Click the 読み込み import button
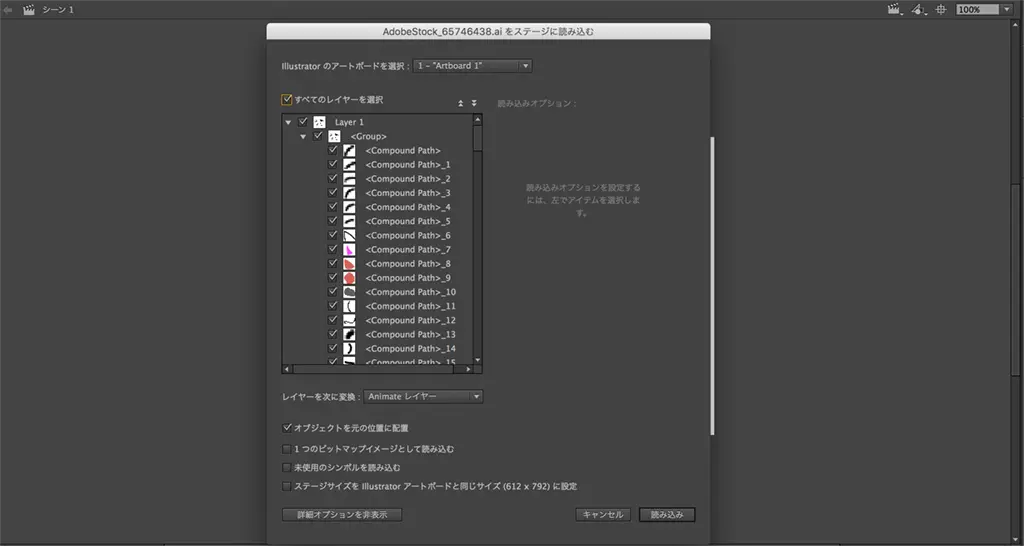The image size is (1024, 546). point(667,515)
